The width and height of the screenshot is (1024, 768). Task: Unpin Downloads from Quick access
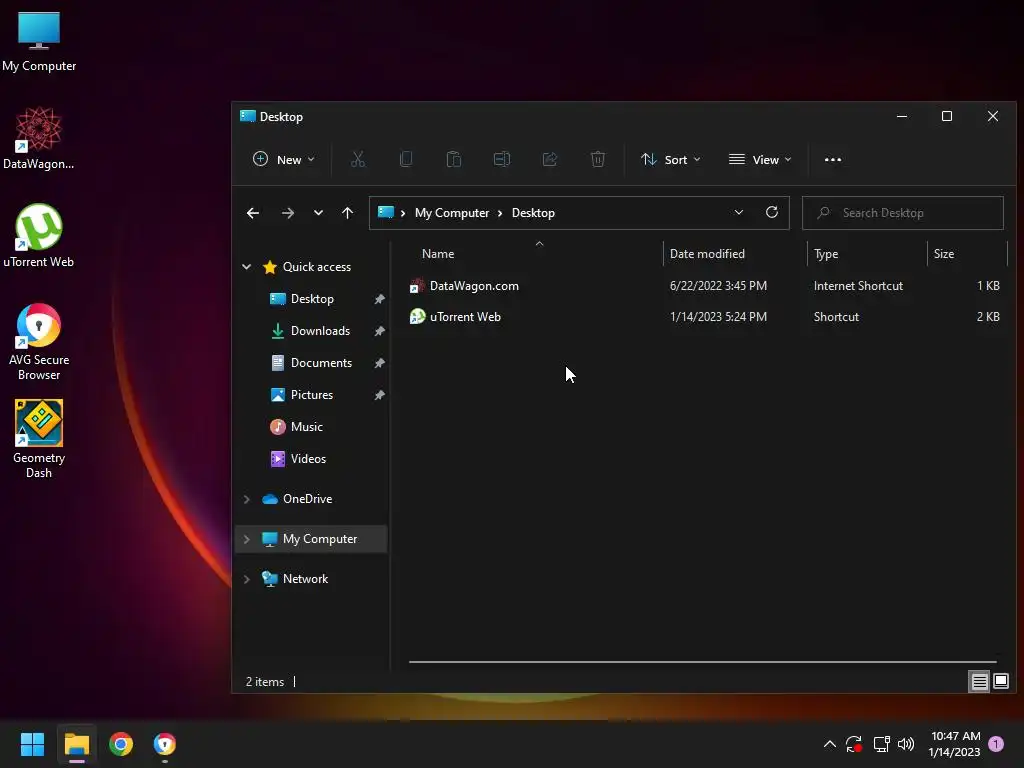[379, 331]
